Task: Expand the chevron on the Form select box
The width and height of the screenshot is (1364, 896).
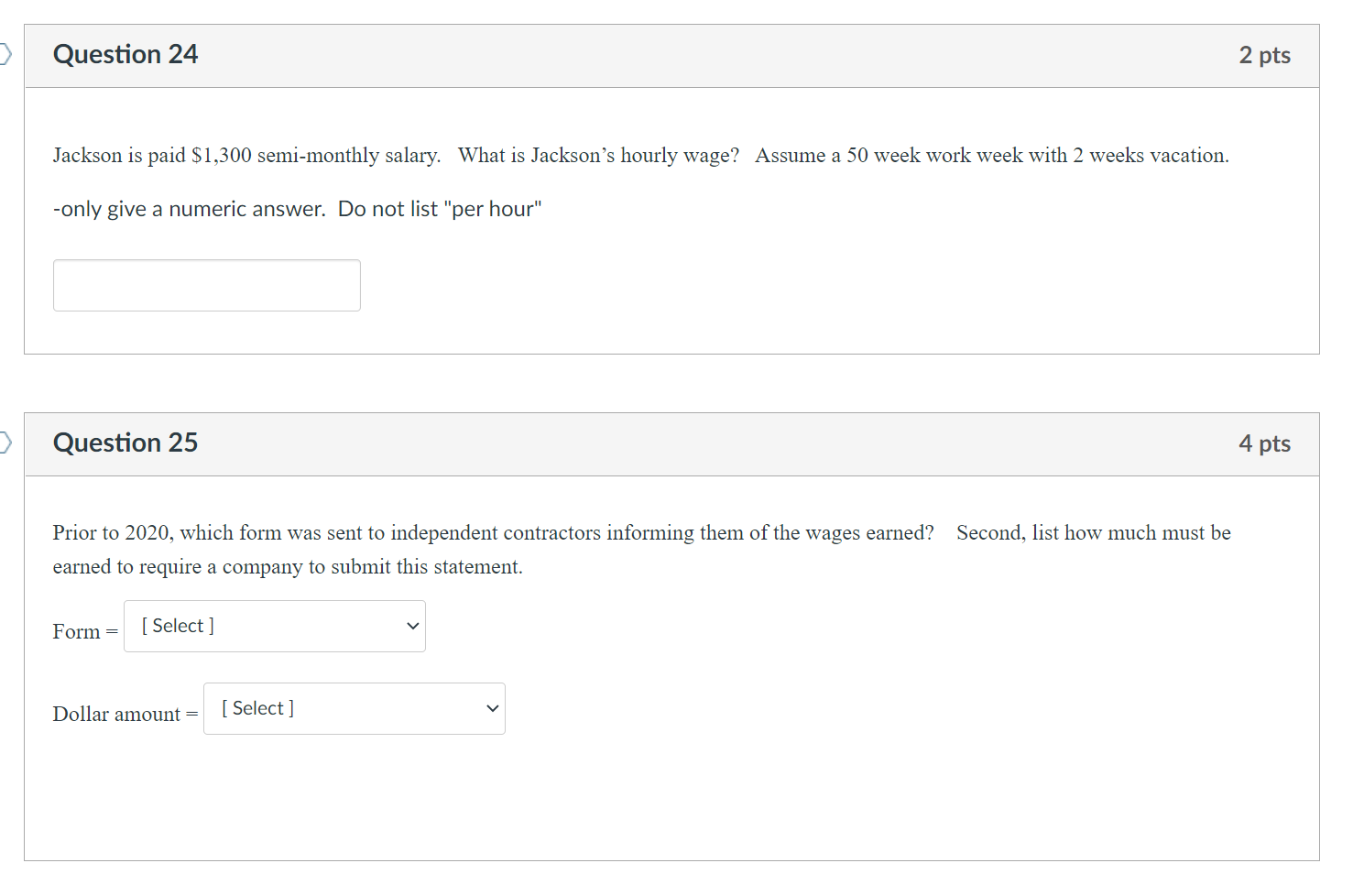Action: pos(411,626)
